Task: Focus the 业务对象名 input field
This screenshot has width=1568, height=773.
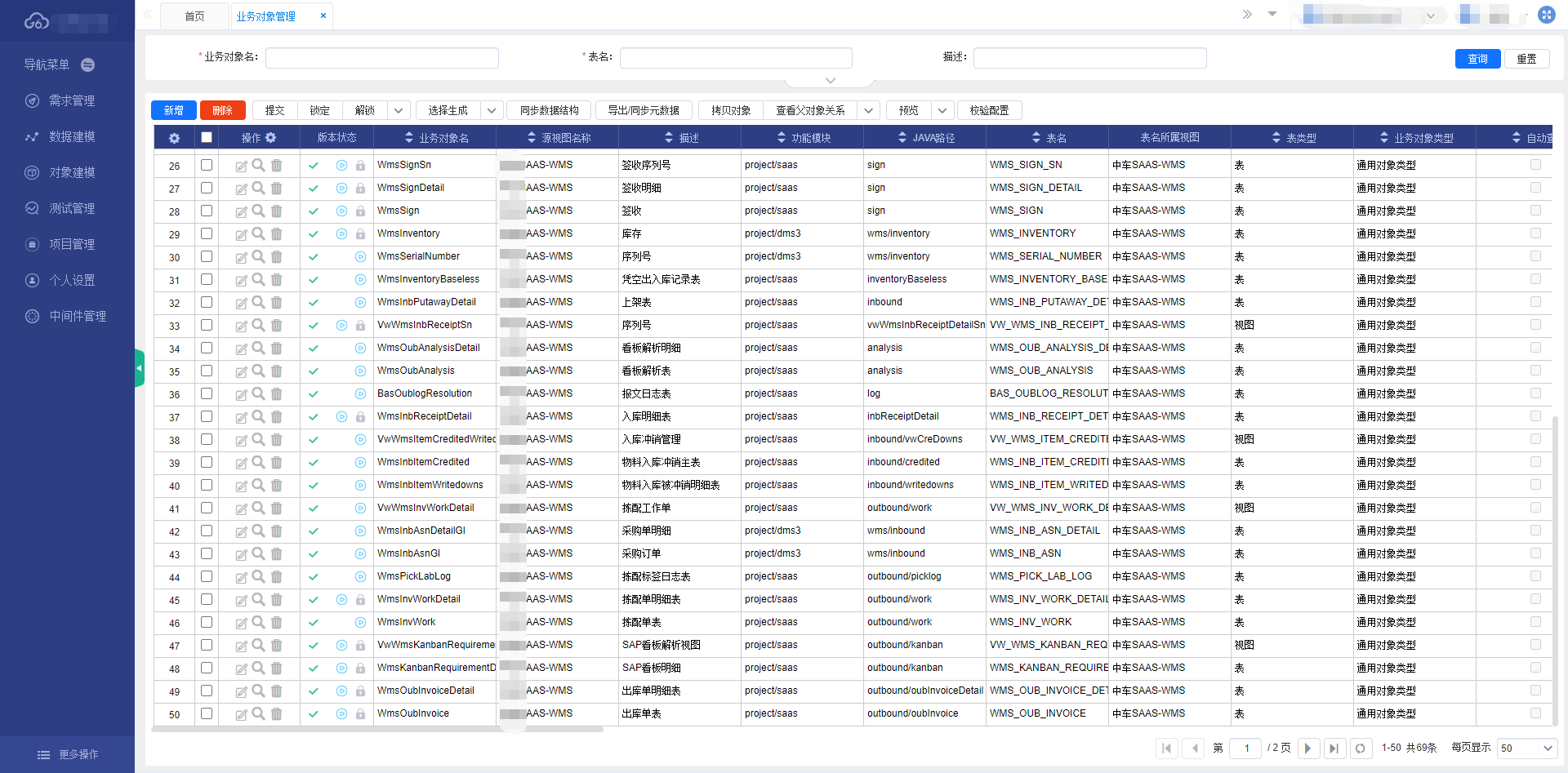Action: point(381,58)
